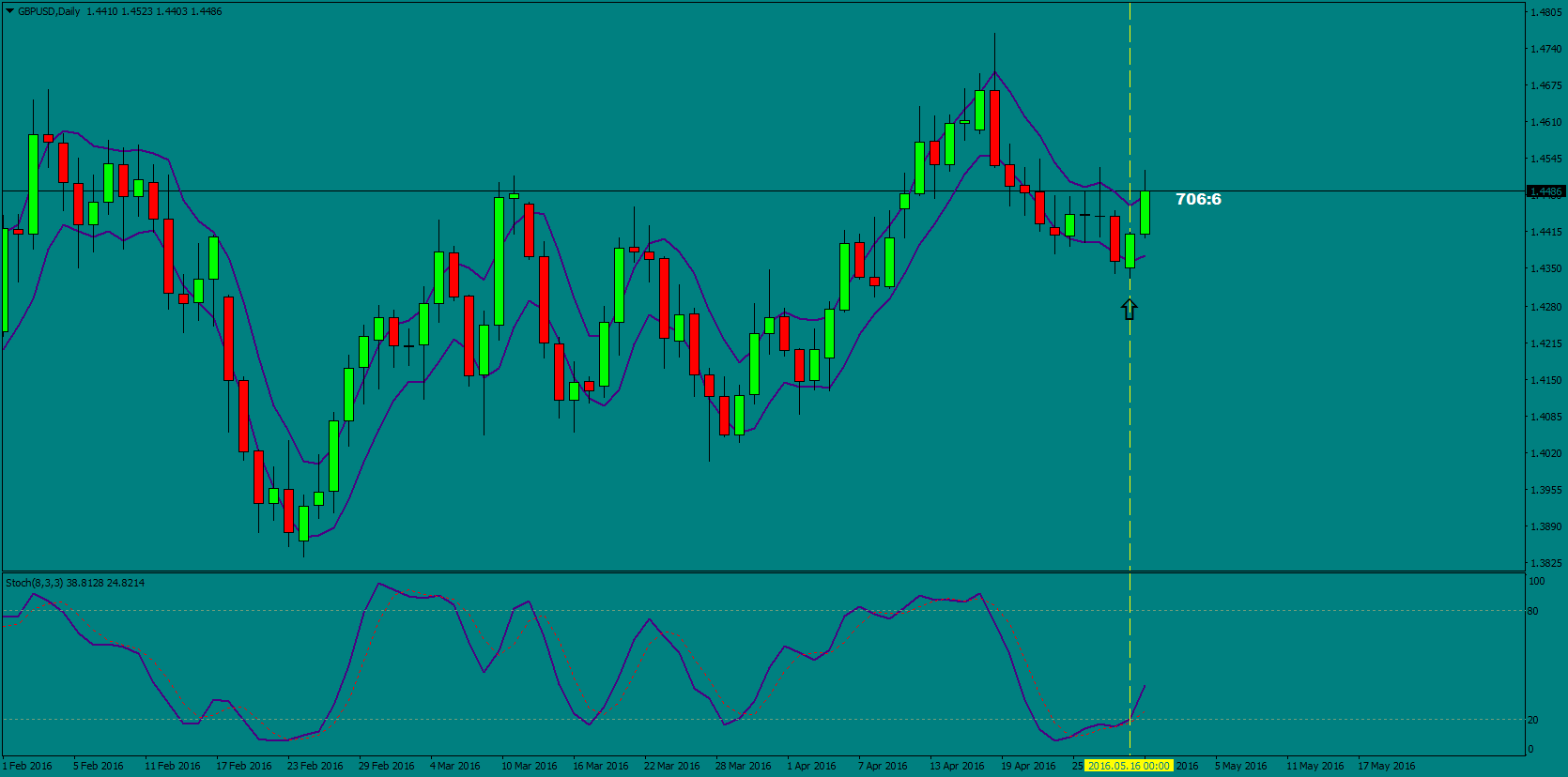Click the 1.4085 price axis label
This screenshot has height=777, width=1568.
(x=1546, y=417)
